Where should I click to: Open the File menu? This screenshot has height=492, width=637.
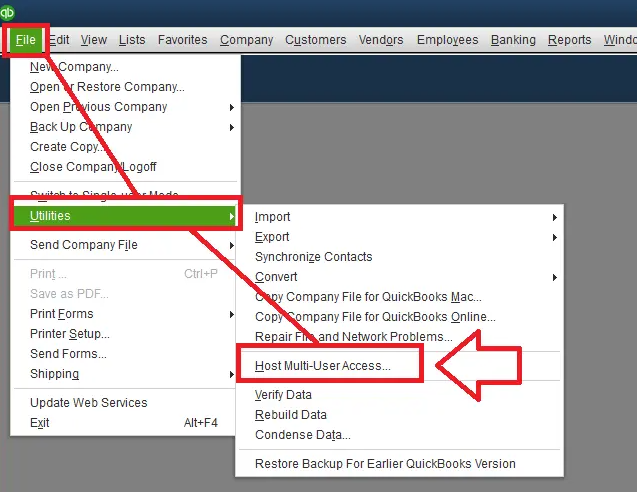[26, 40]
